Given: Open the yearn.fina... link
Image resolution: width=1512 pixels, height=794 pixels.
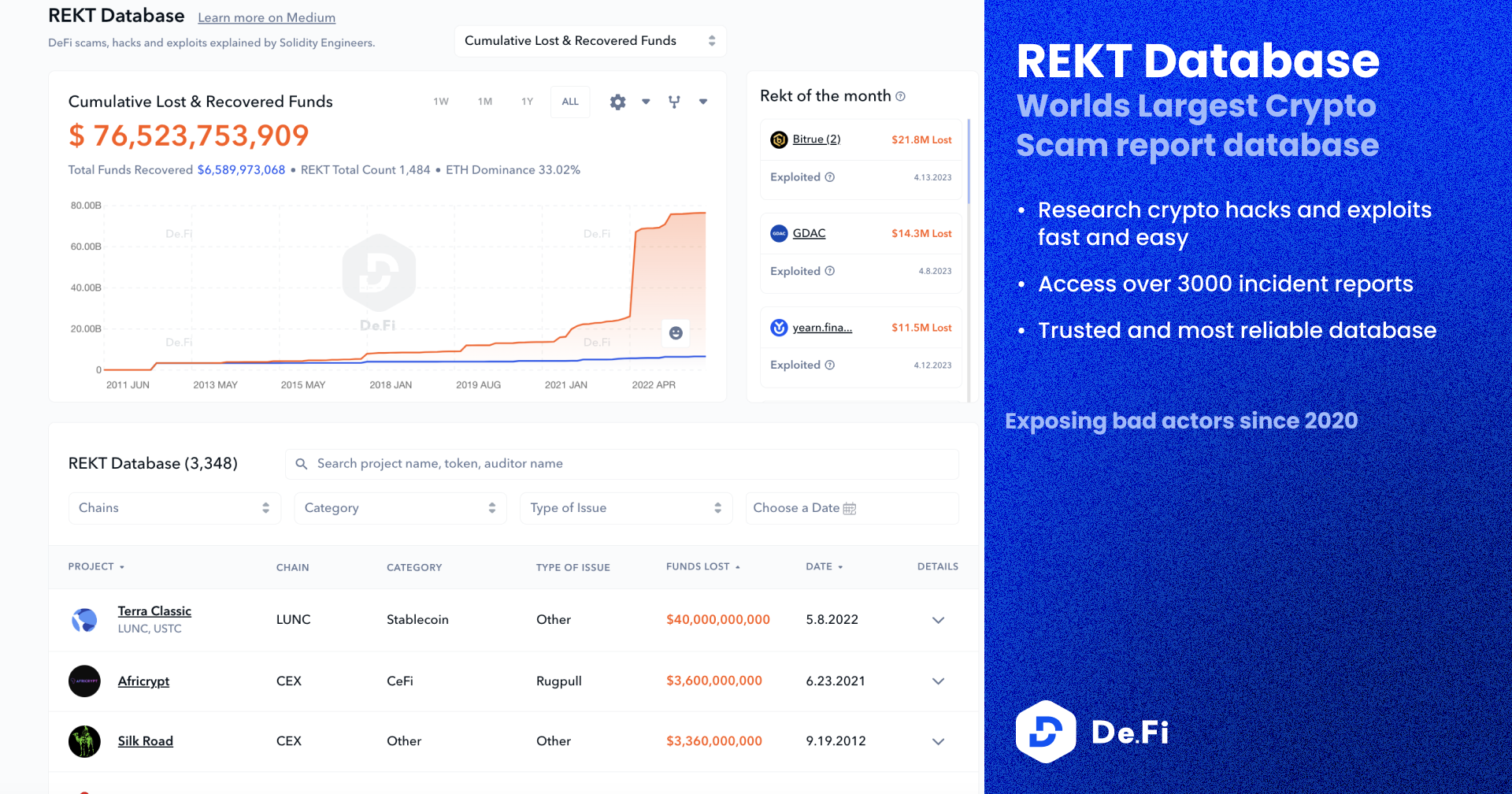Looking at the screenshot, I should [822, 328].
